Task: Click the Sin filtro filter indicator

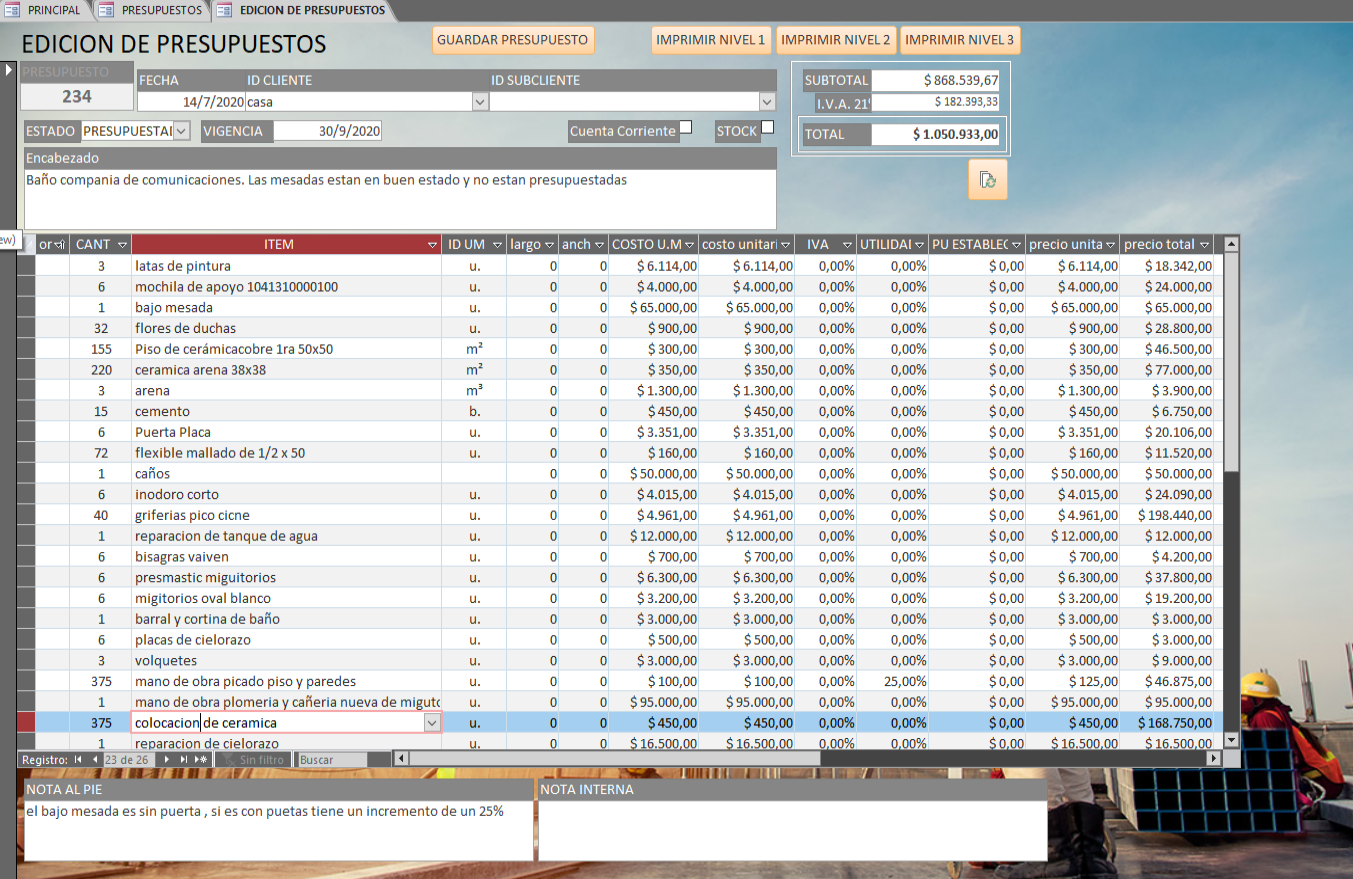Action: pos(254,760)
